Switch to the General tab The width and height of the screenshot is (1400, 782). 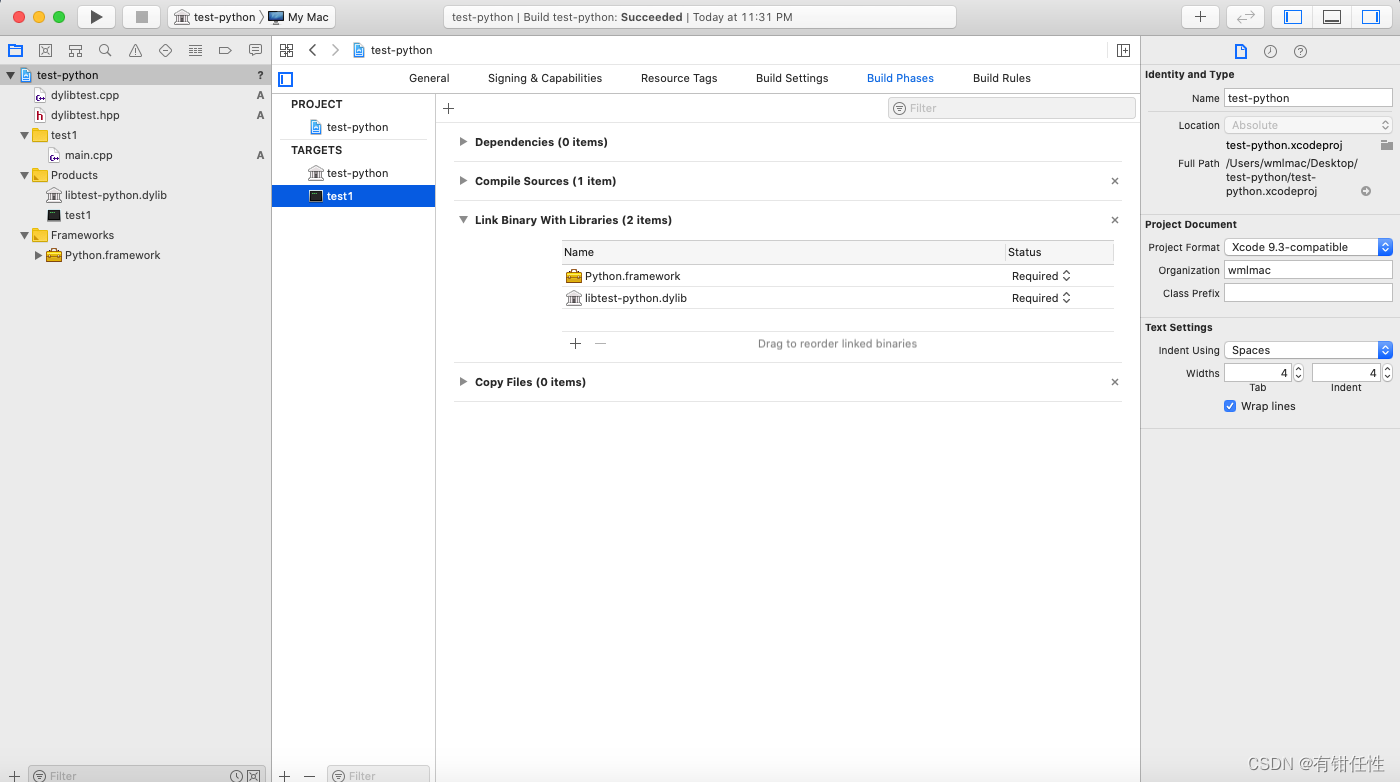[429, 78]
